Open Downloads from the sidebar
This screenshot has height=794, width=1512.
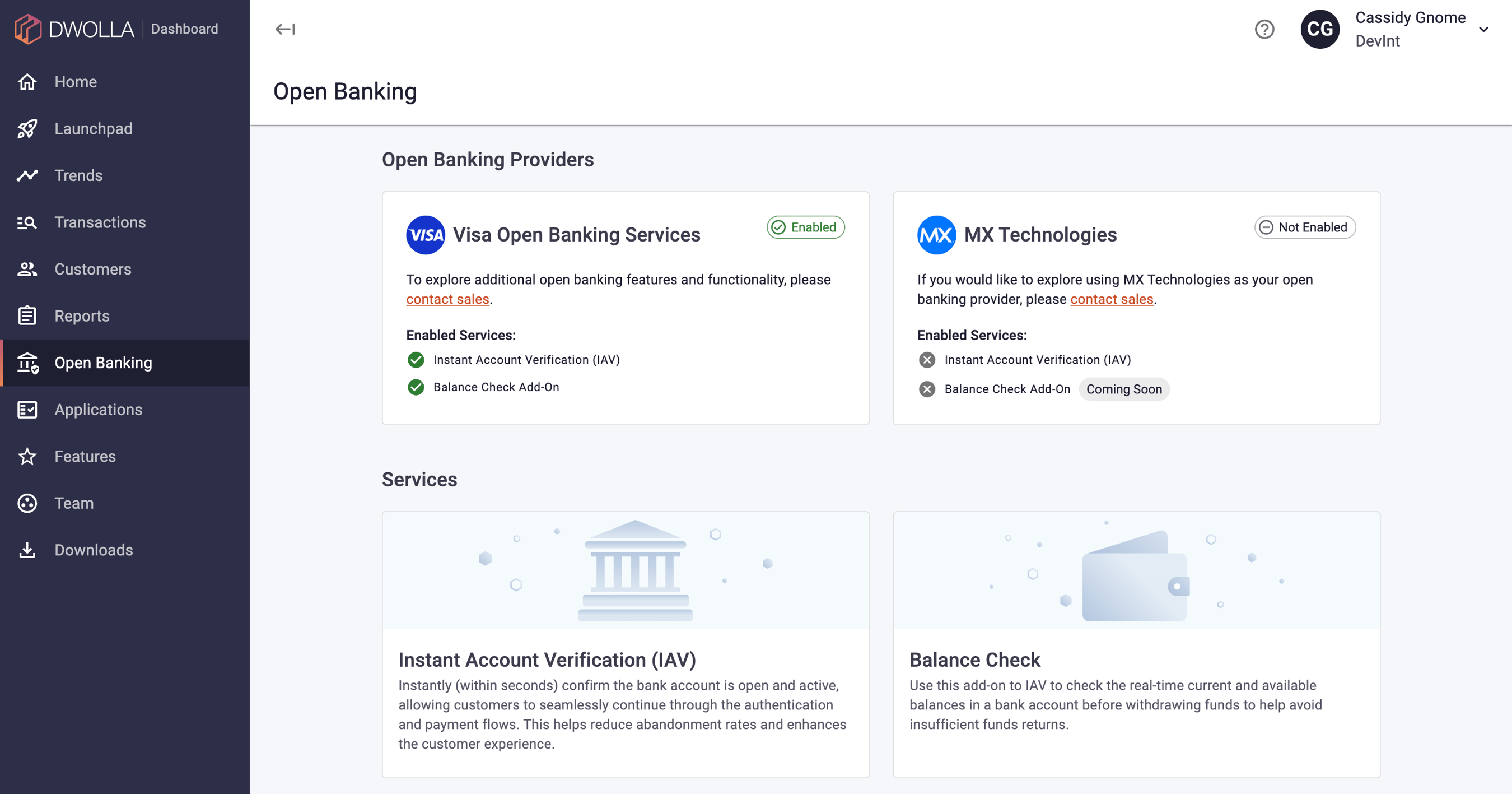tap(124, 550)
